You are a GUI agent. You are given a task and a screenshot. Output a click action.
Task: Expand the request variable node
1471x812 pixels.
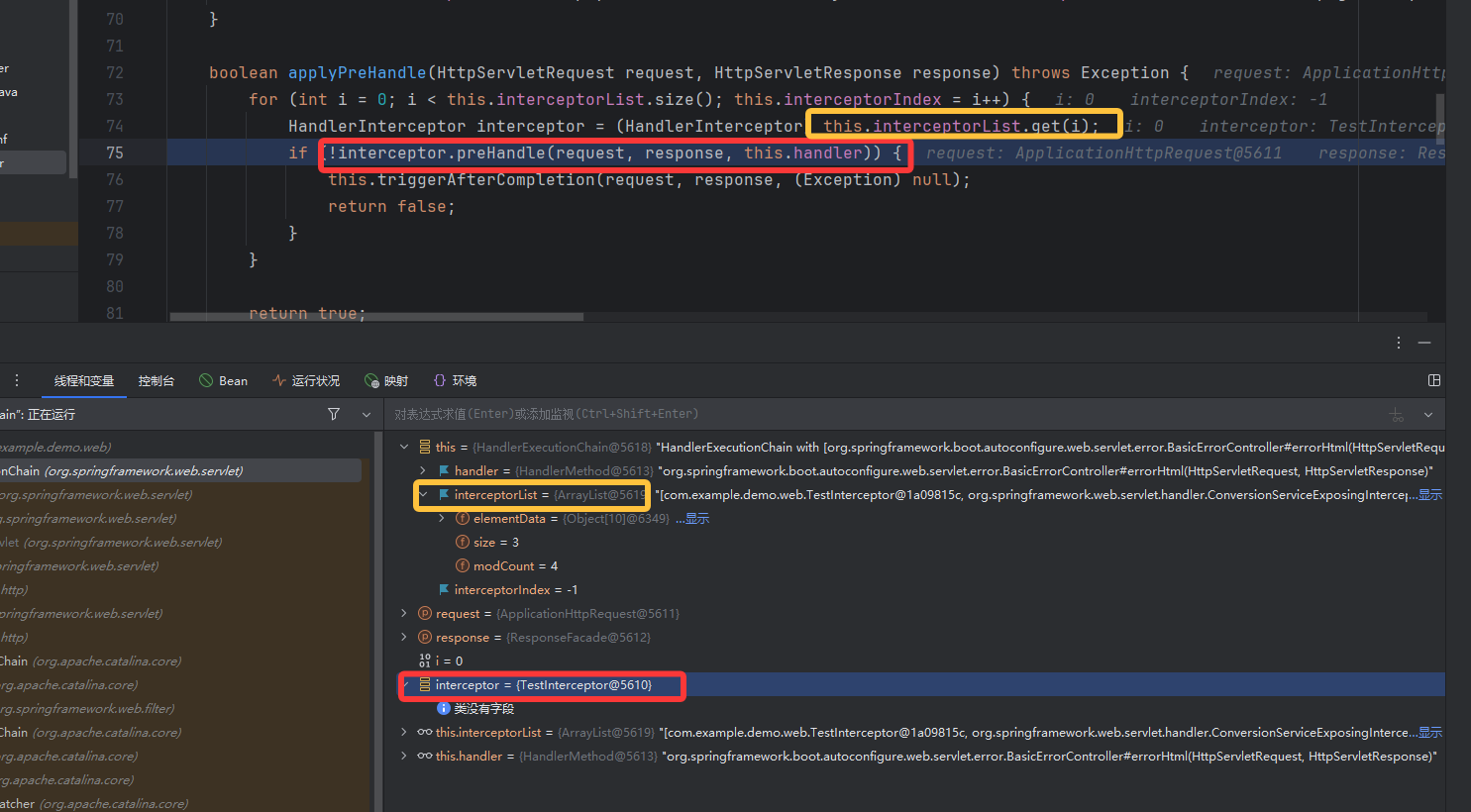(x=404, y=614)
